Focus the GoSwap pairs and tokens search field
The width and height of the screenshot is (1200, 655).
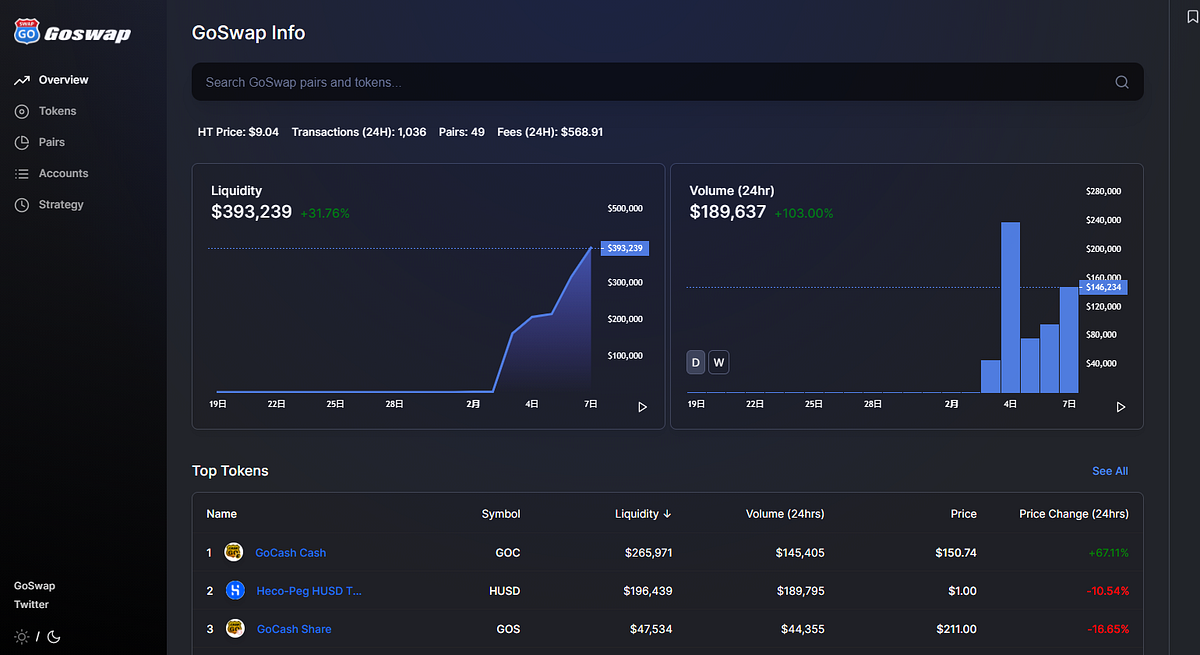pyautogui.click(x=667, y=82)
